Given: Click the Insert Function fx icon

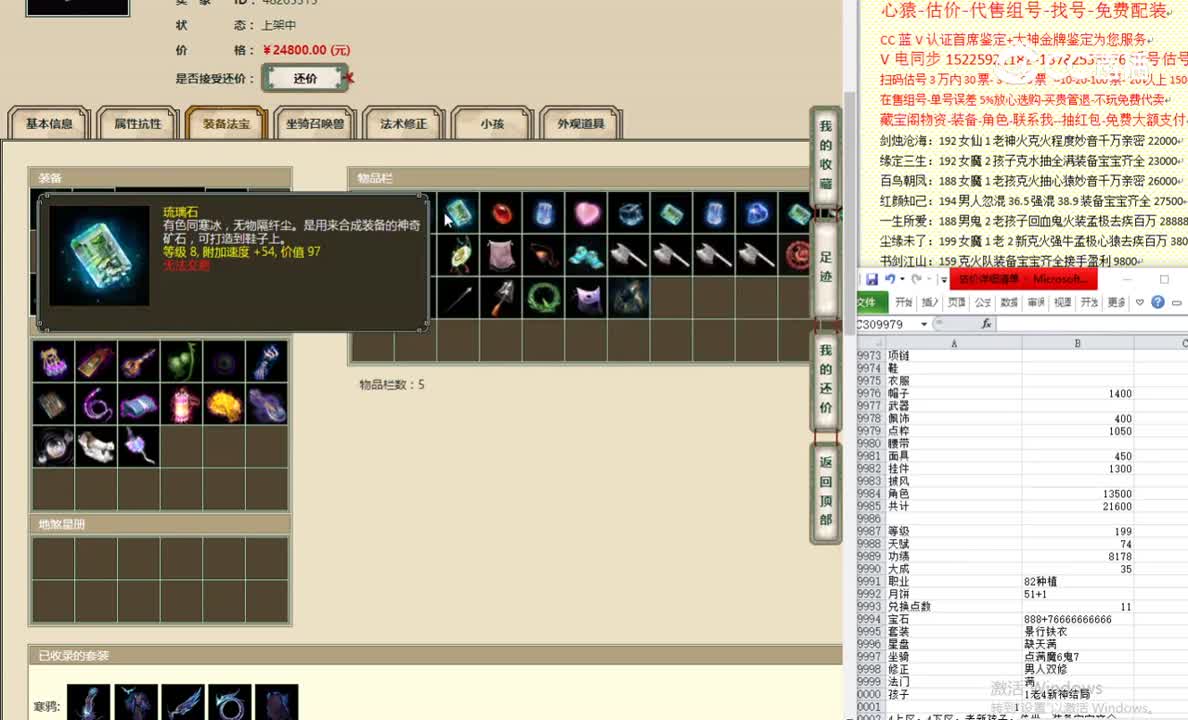Looking at the screenshot, I should 987,322.
